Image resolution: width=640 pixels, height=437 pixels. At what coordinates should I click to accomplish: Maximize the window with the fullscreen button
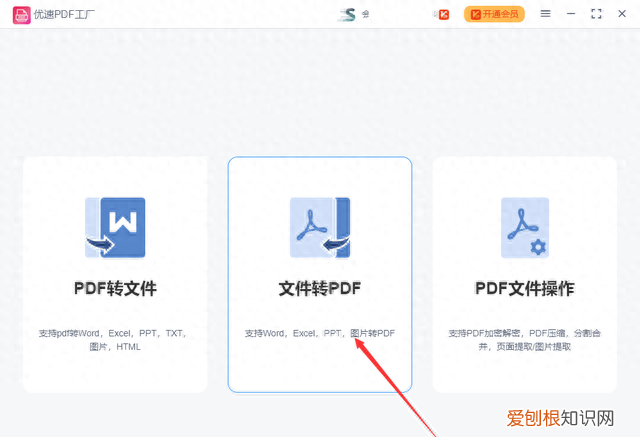click(596, 14)
